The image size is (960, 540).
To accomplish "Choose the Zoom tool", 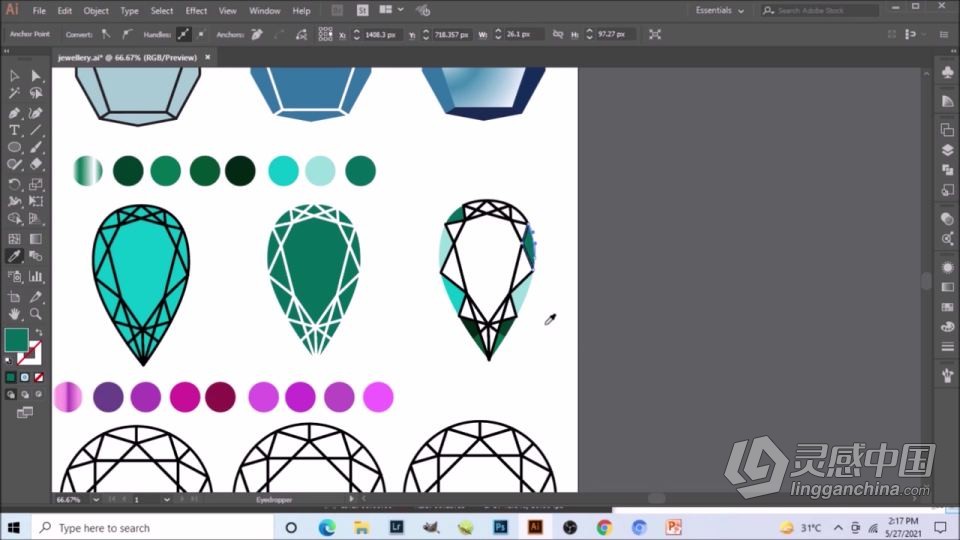I will click(36, 314).
